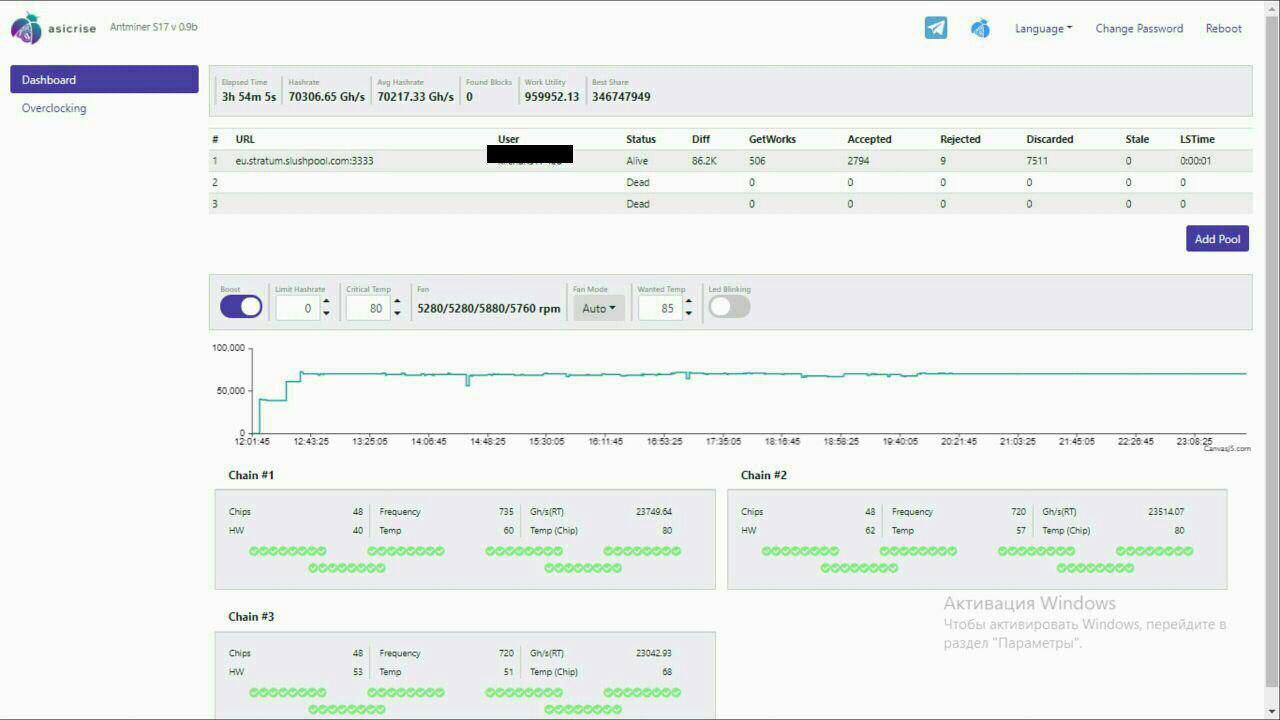The height and width of the screenshot is (720, 1280).
Task: Click the Chain #3 heading
Action: 251,617
